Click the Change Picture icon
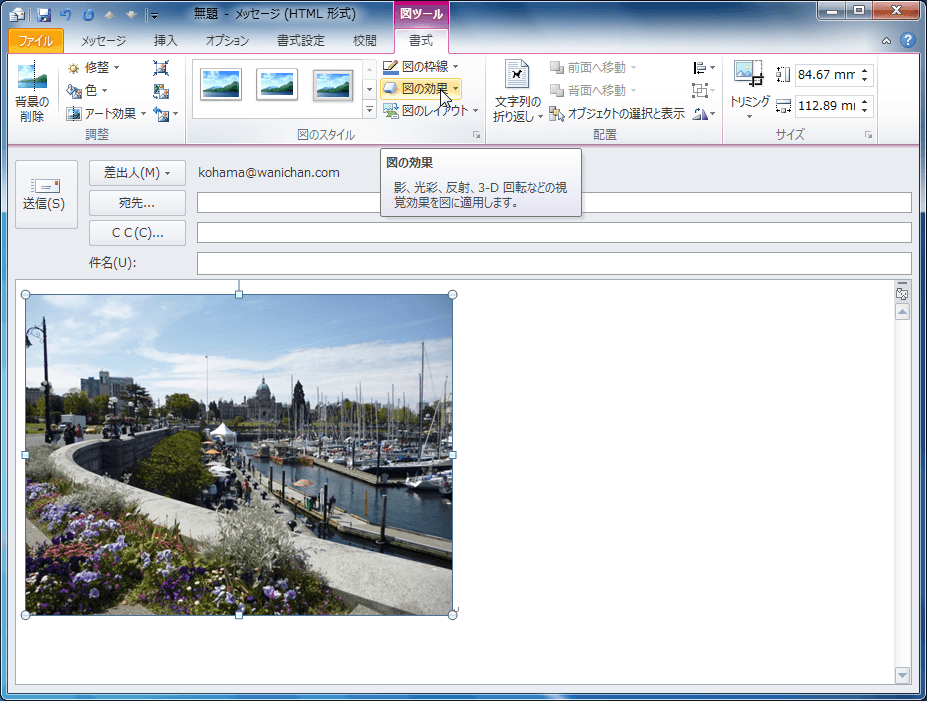927x701 pixels. click(x=161, y=90)
